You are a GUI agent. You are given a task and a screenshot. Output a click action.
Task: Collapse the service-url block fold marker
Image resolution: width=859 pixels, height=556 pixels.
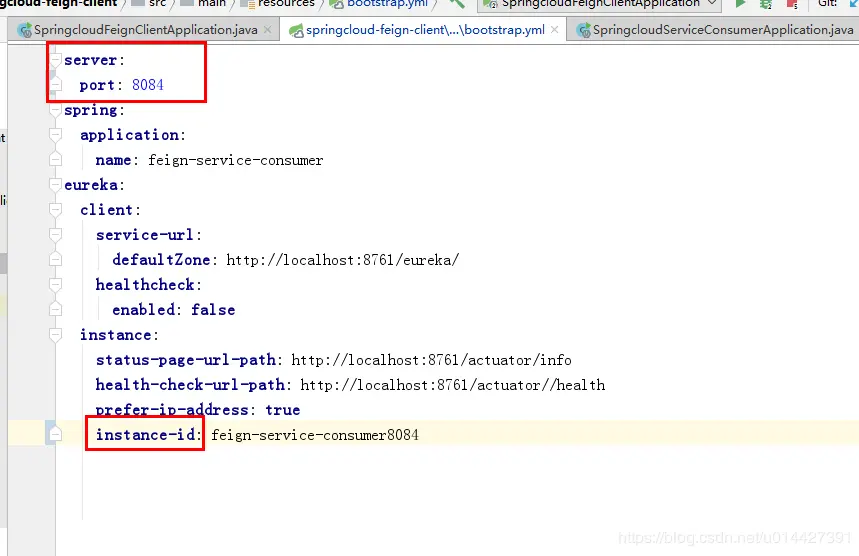coord(55,235)
